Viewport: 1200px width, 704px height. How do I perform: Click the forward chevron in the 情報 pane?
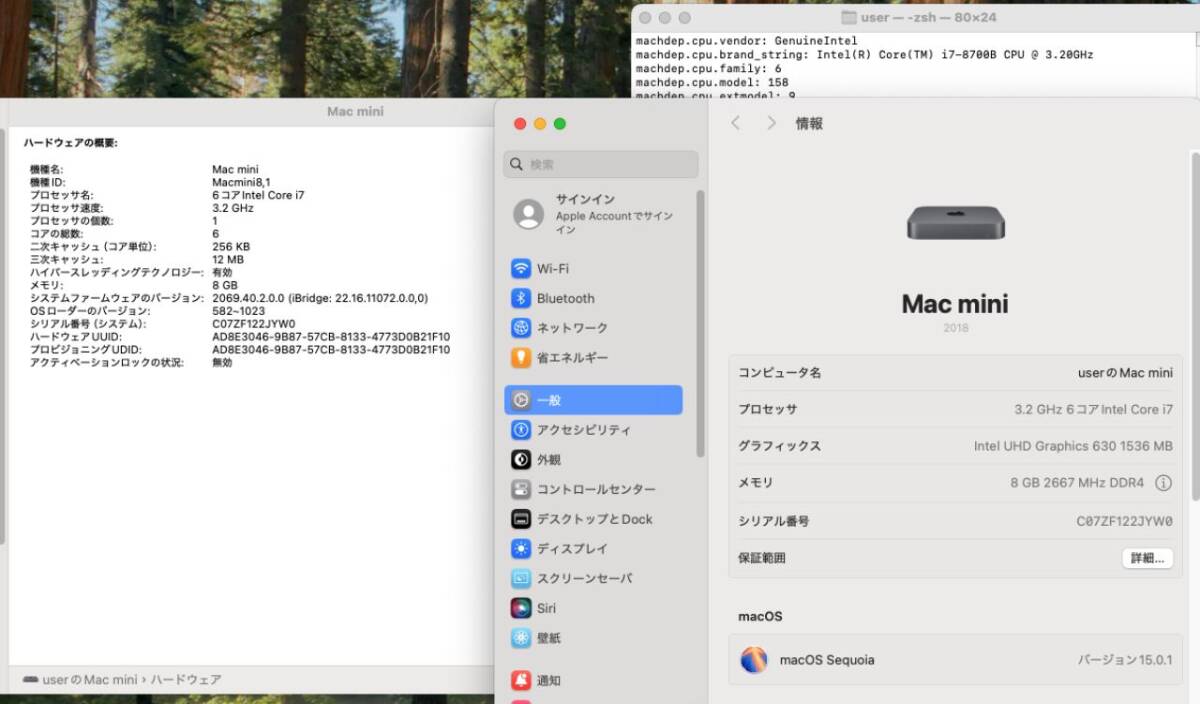click(769, 122)
